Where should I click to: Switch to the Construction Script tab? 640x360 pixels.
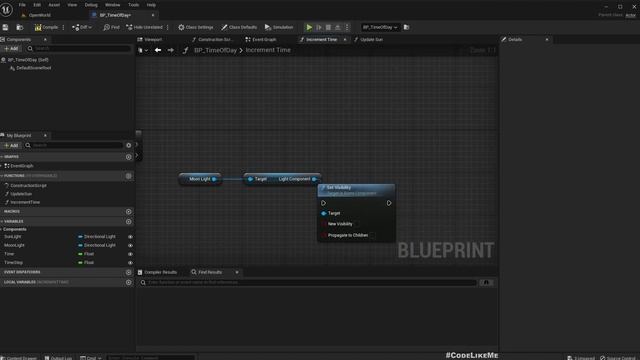pyautogui.click(x=213, y=40)
